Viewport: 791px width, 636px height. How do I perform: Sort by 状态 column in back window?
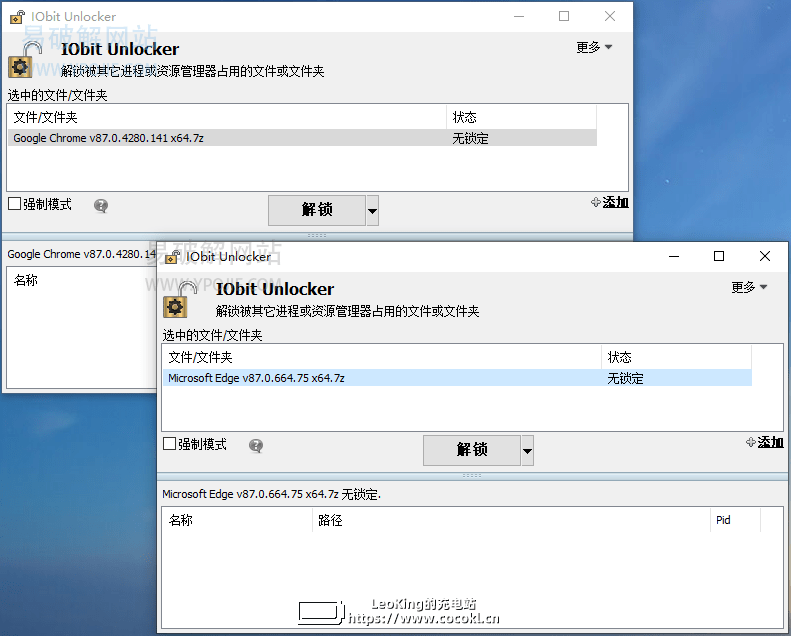click(522, 117)
